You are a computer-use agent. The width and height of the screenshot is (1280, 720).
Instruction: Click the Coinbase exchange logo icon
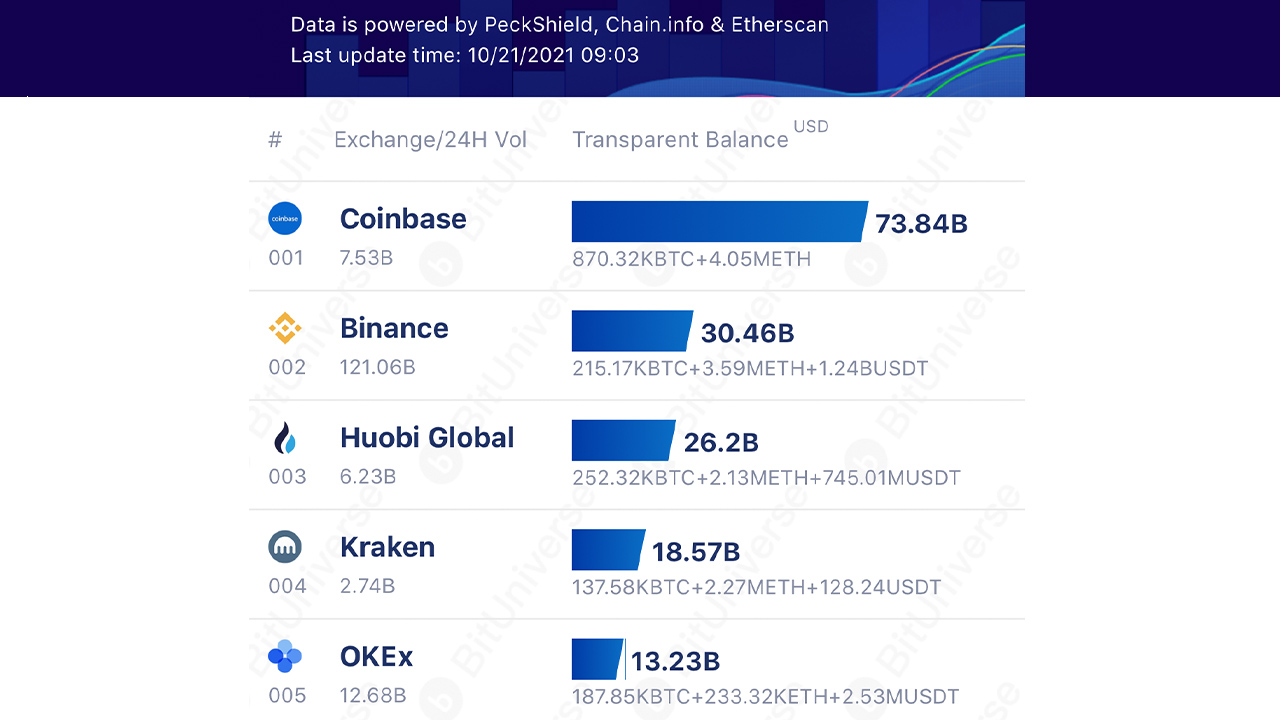285,218
